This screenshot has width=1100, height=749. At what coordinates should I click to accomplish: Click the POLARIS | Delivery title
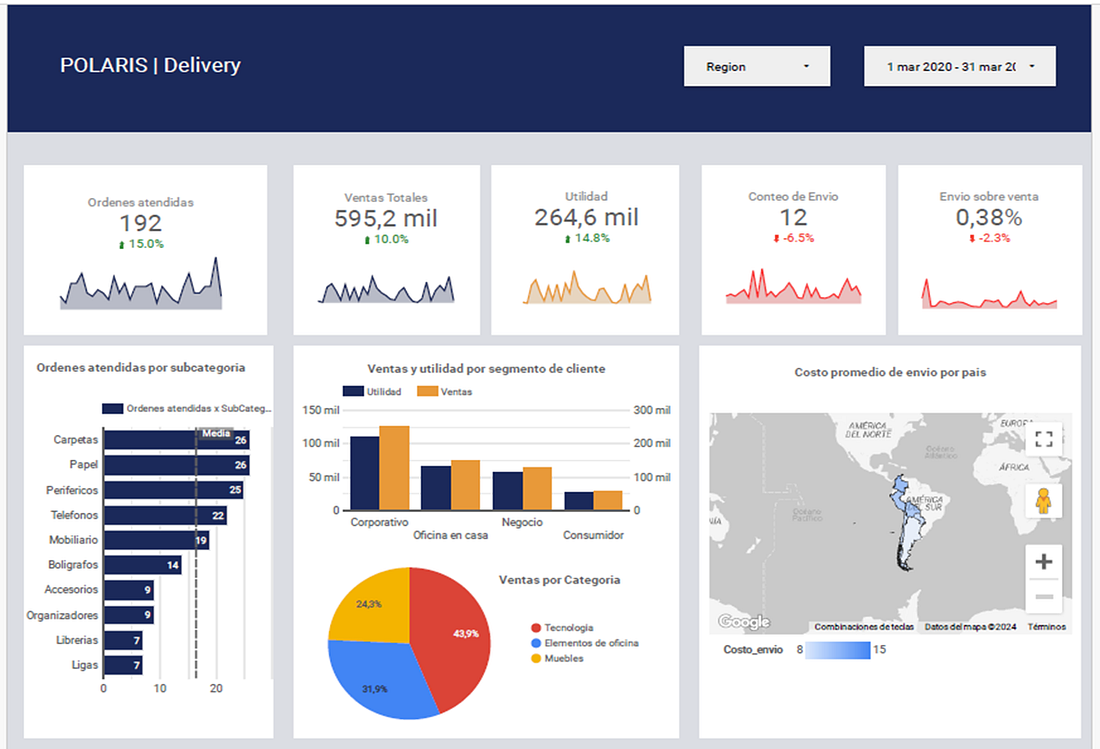click(x=150, y=65)
